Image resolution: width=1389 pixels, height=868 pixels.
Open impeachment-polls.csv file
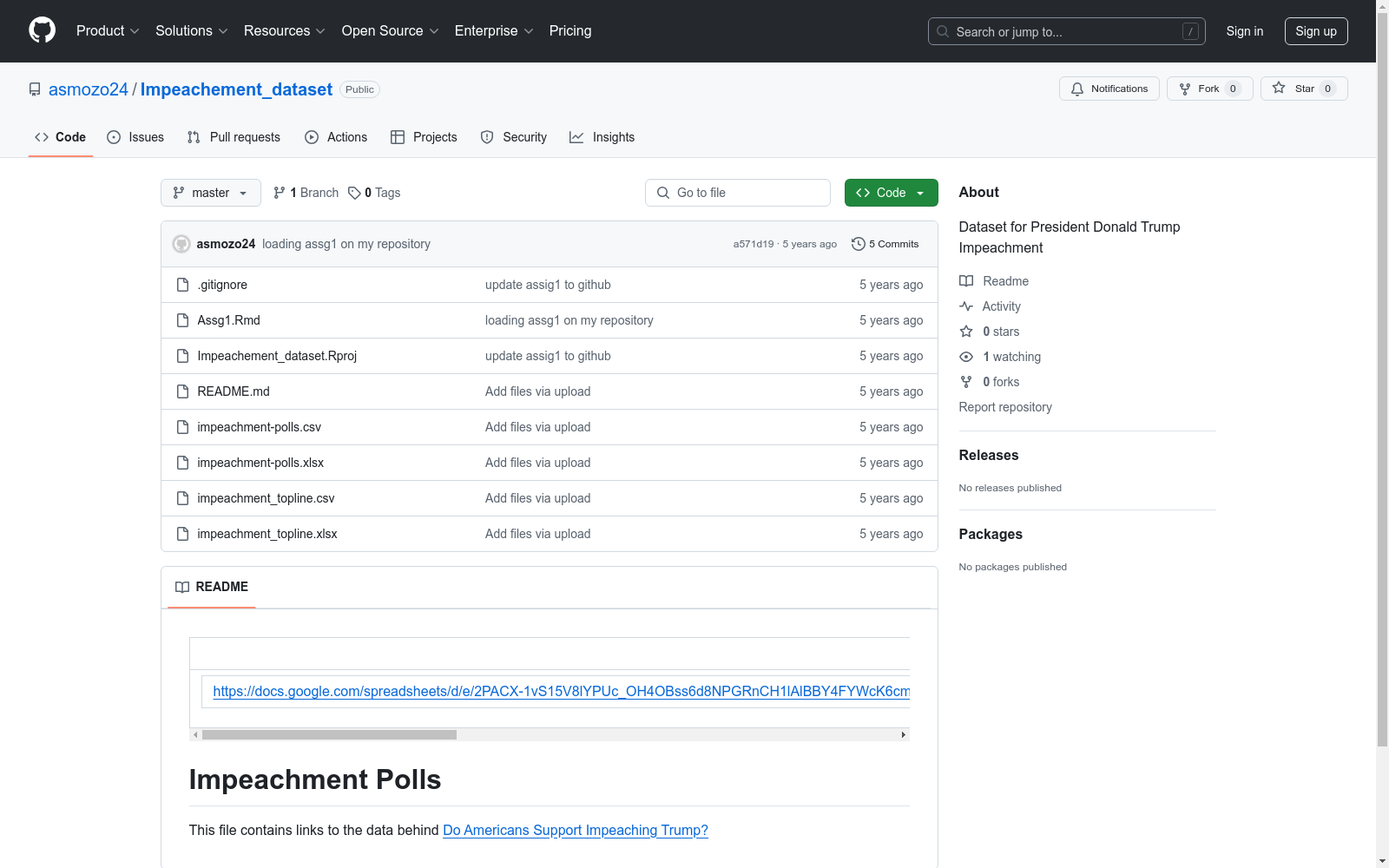coord(260,427)
